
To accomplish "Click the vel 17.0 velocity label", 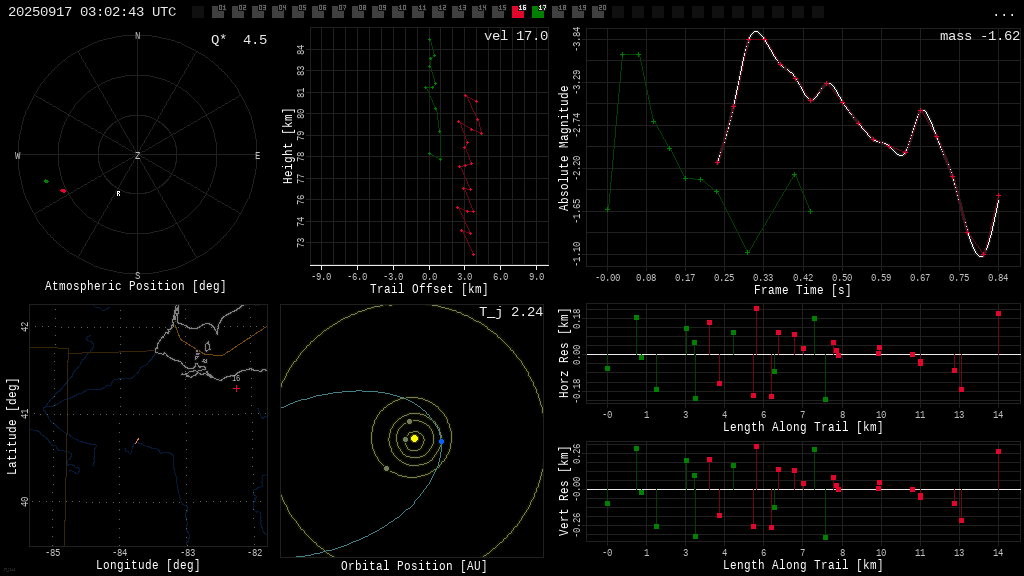I will (x=516, y=36).
